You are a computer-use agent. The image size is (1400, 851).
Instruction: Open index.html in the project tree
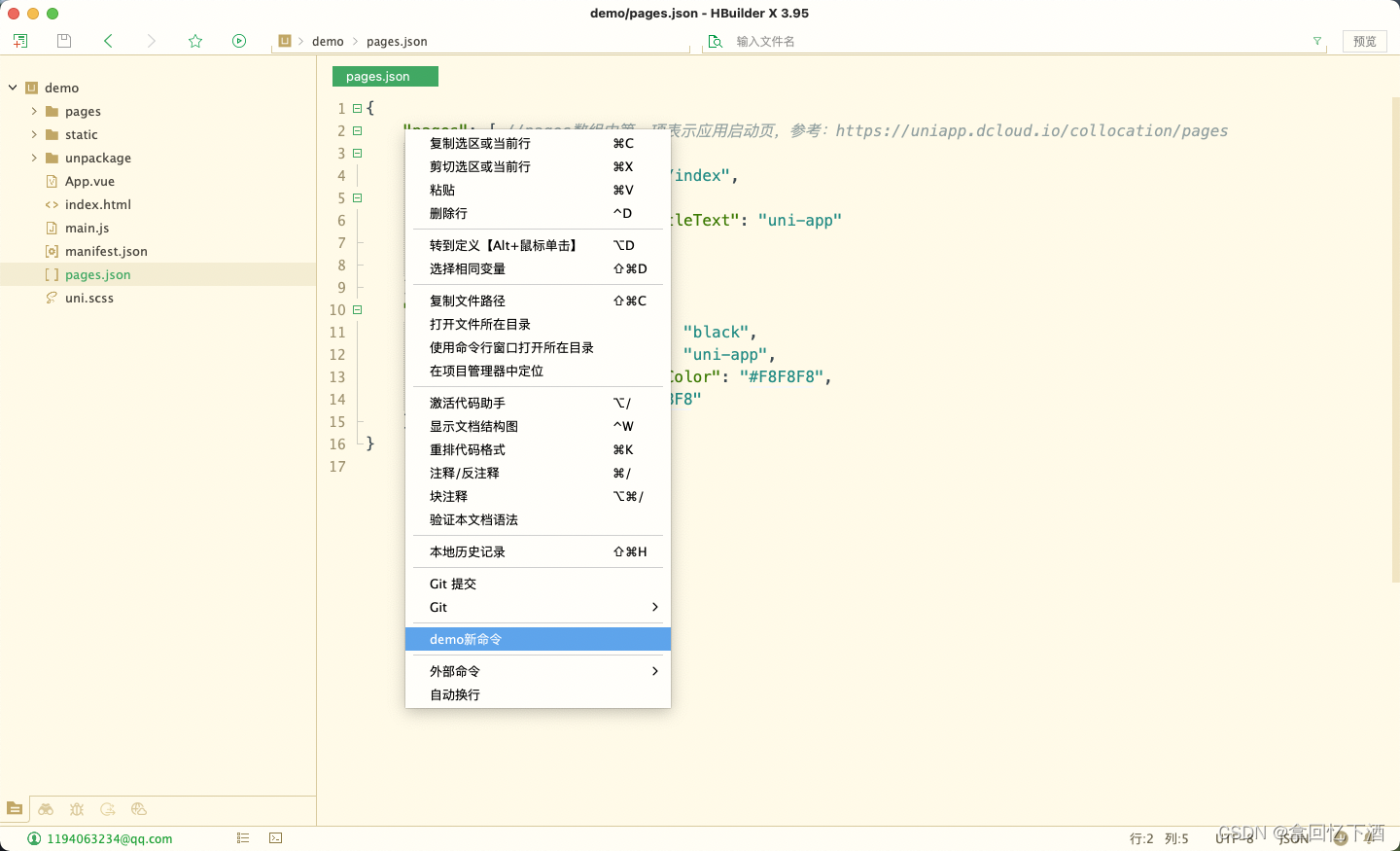98,204
